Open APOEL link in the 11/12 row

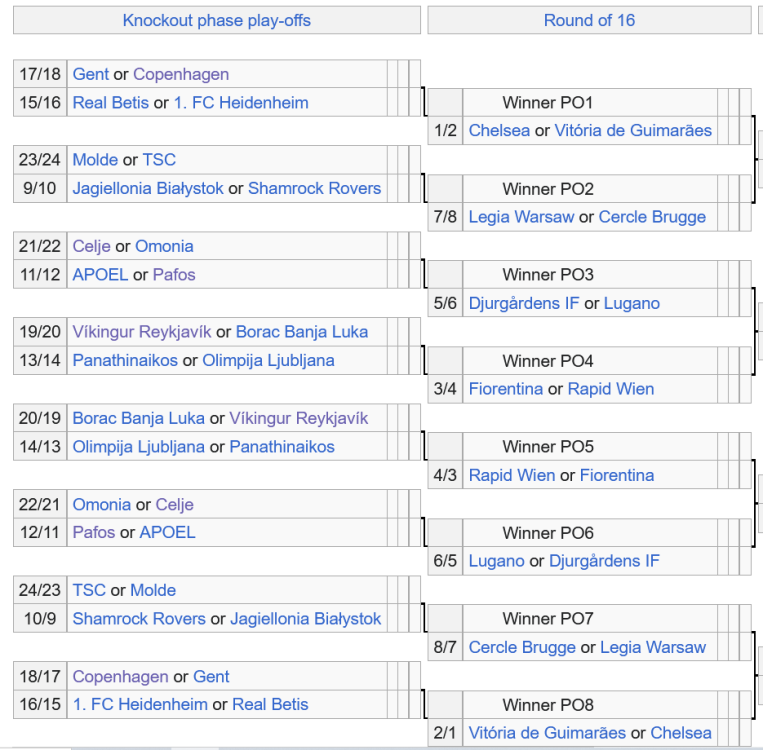coord(100,275)
